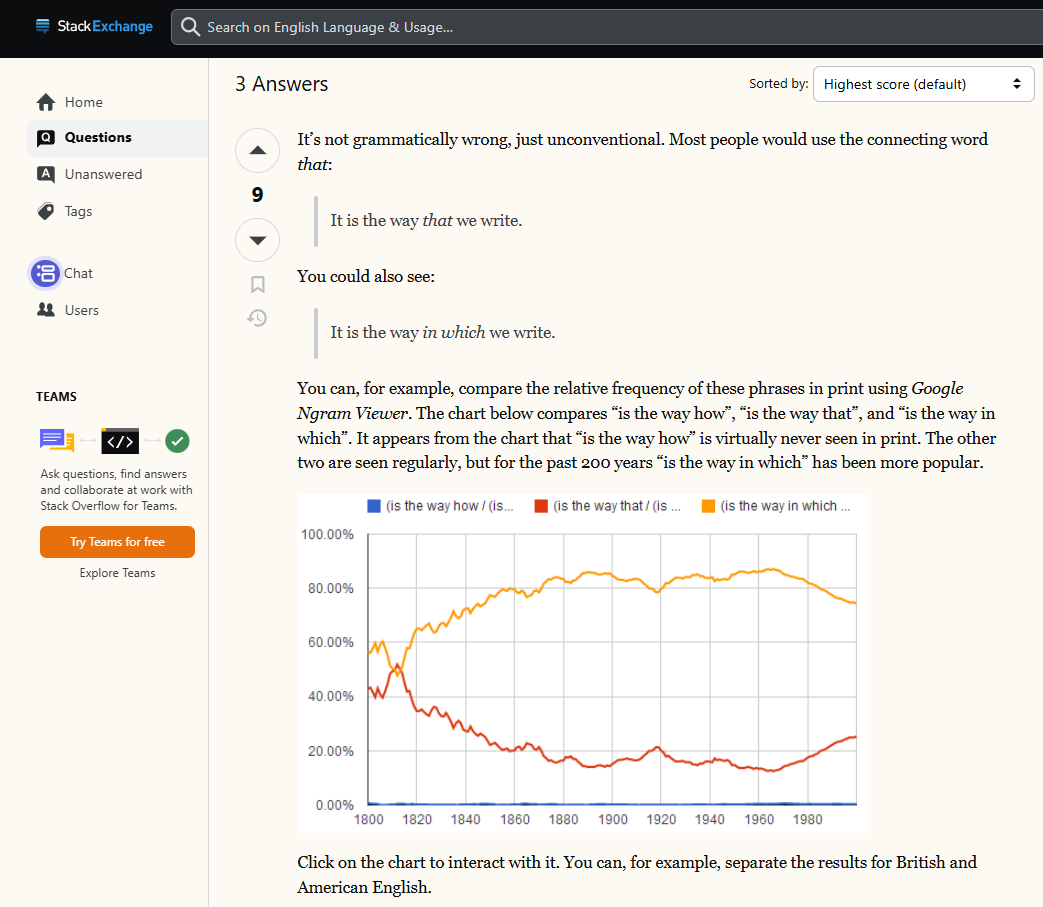1043x907 pixels.
Task: Open the Explore Teams link
Action: click(117, 573)
